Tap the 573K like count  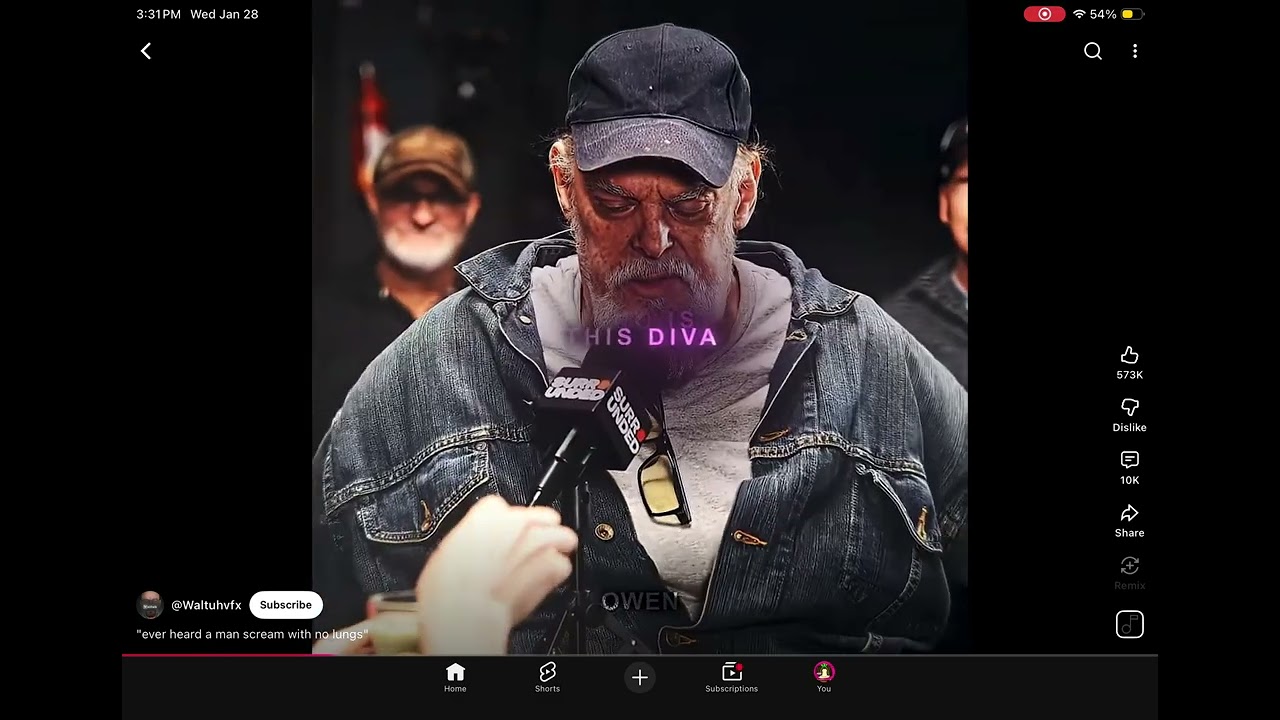1130,375
